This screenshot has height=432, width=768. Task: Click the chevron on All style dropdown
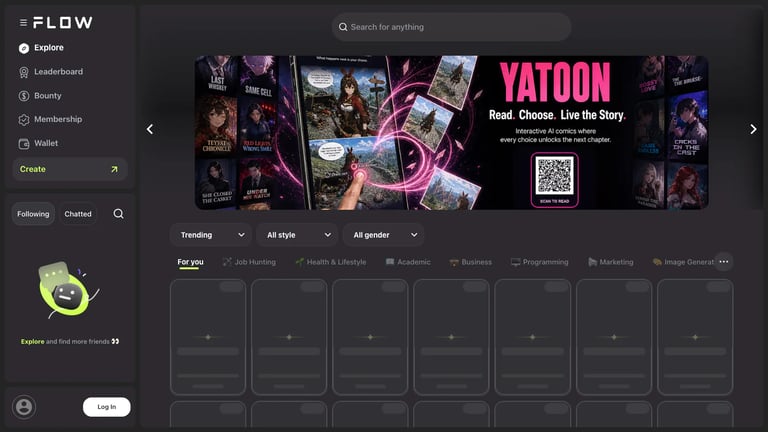[328, 235]
